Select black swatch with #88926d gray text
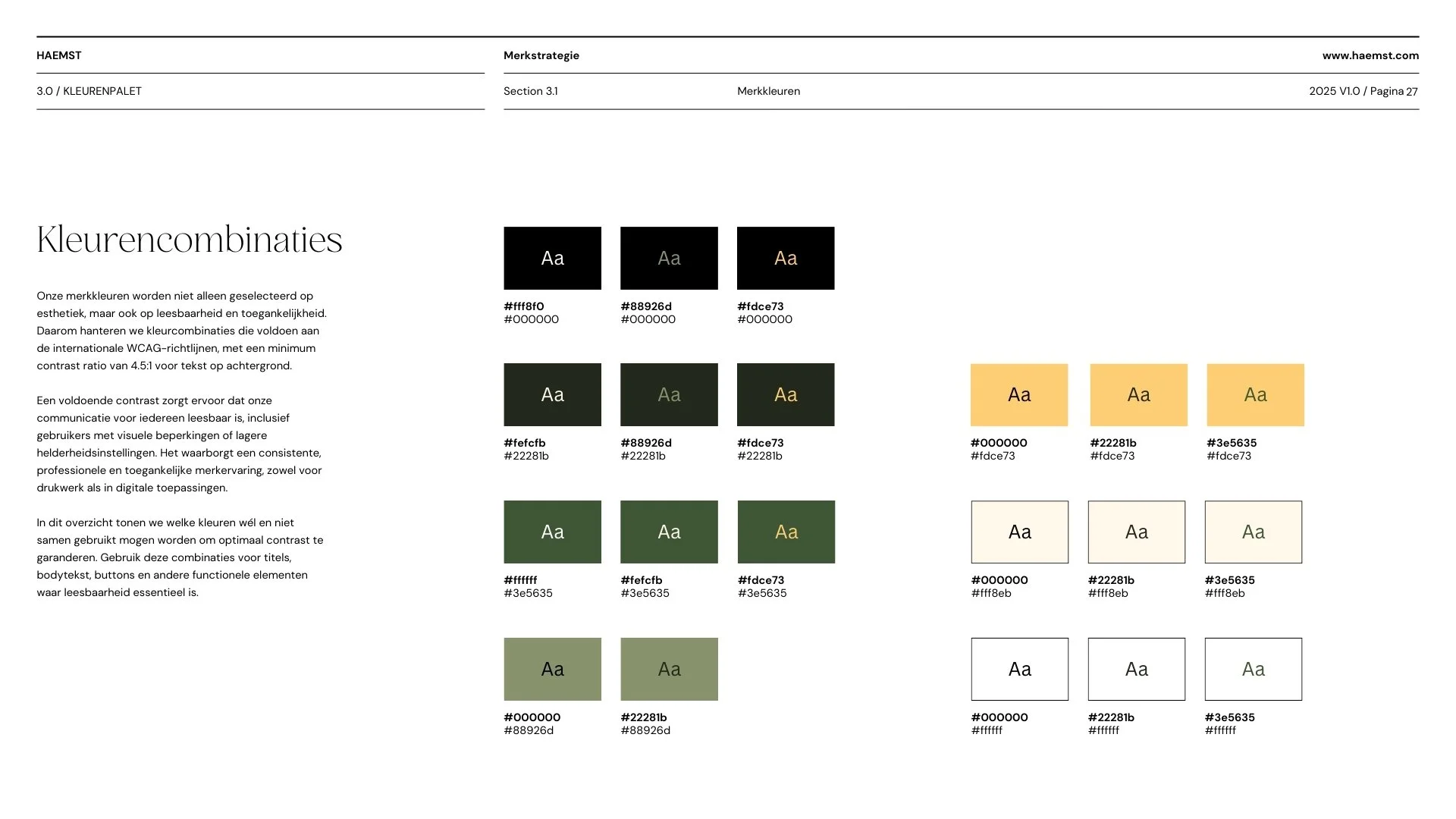1456x819 pixels. tap(669, 258)
